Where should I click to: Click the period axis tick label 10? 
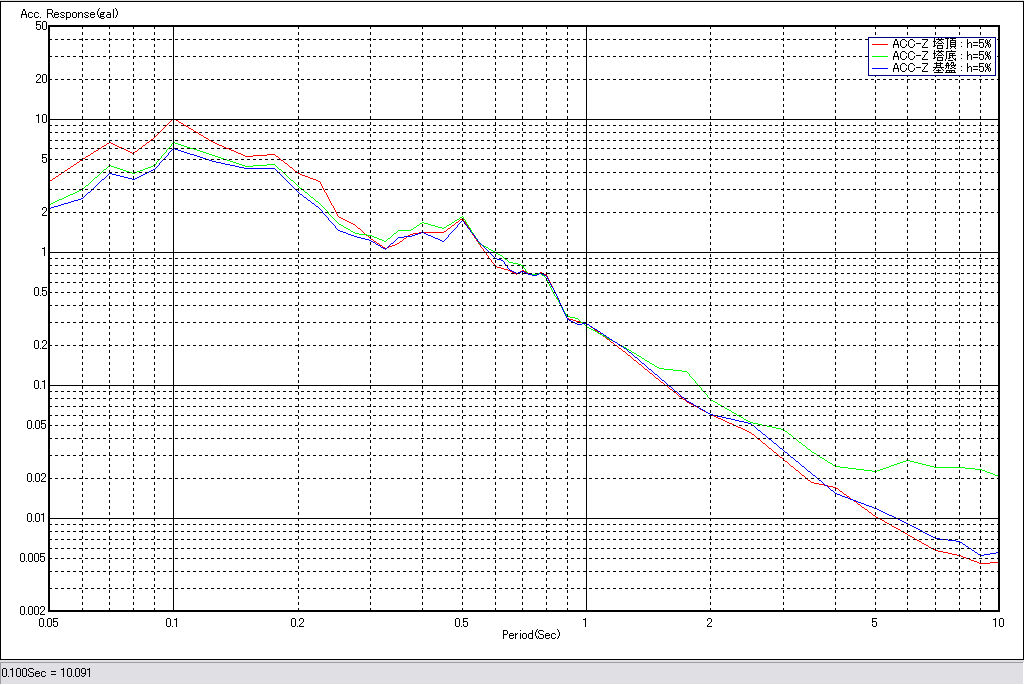(997, 622)
